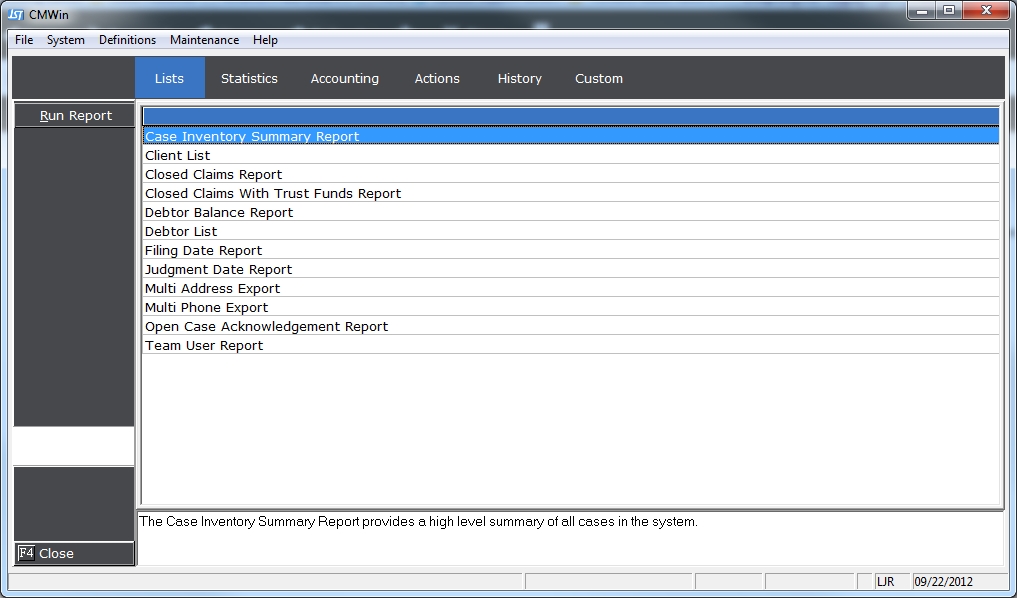Switch to the History tab
The height and width of the screenshot is (598, 1017).
tap(519, 78)
